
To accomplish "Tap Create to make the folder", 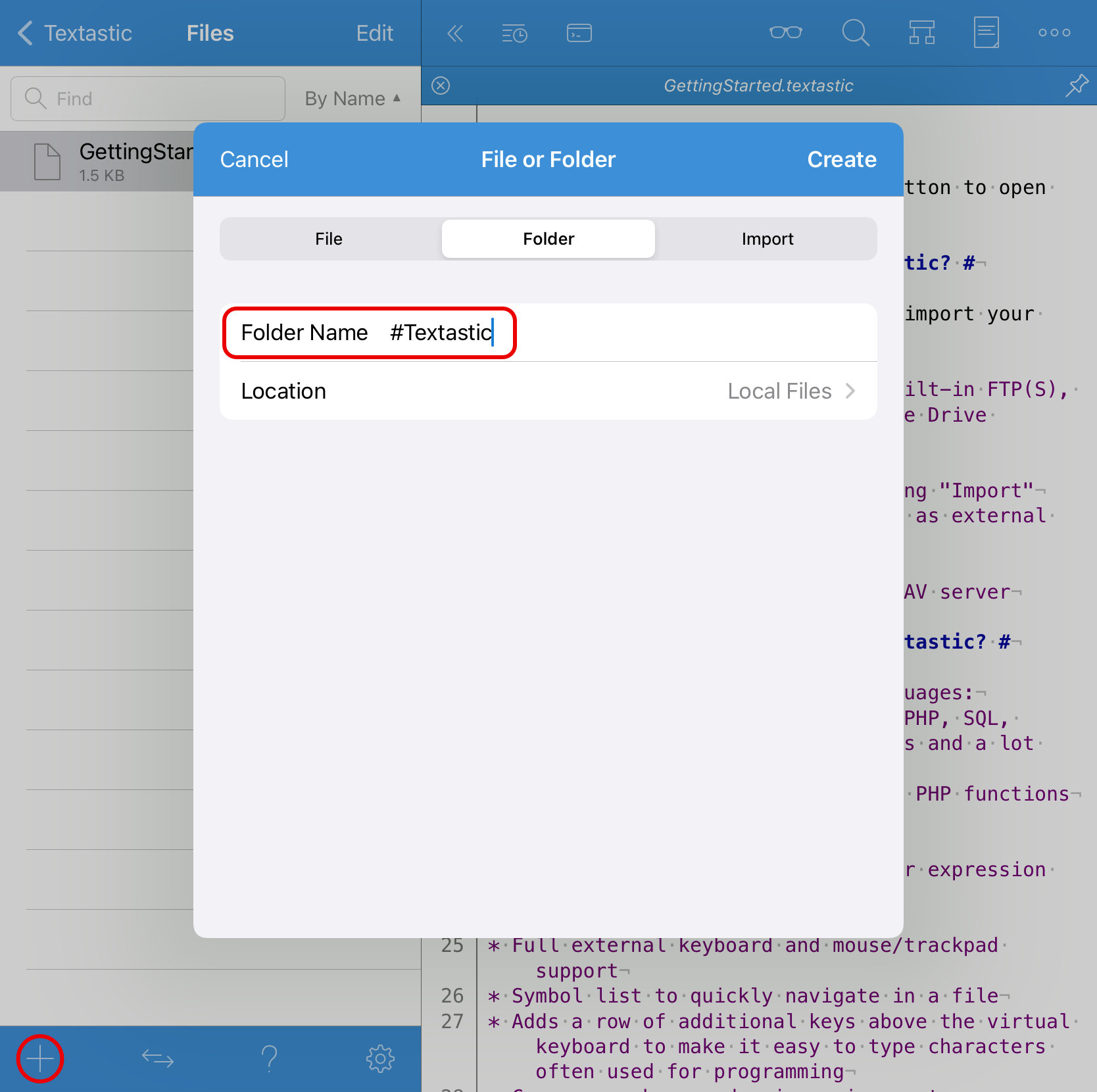I will click(x=842, y=159).
